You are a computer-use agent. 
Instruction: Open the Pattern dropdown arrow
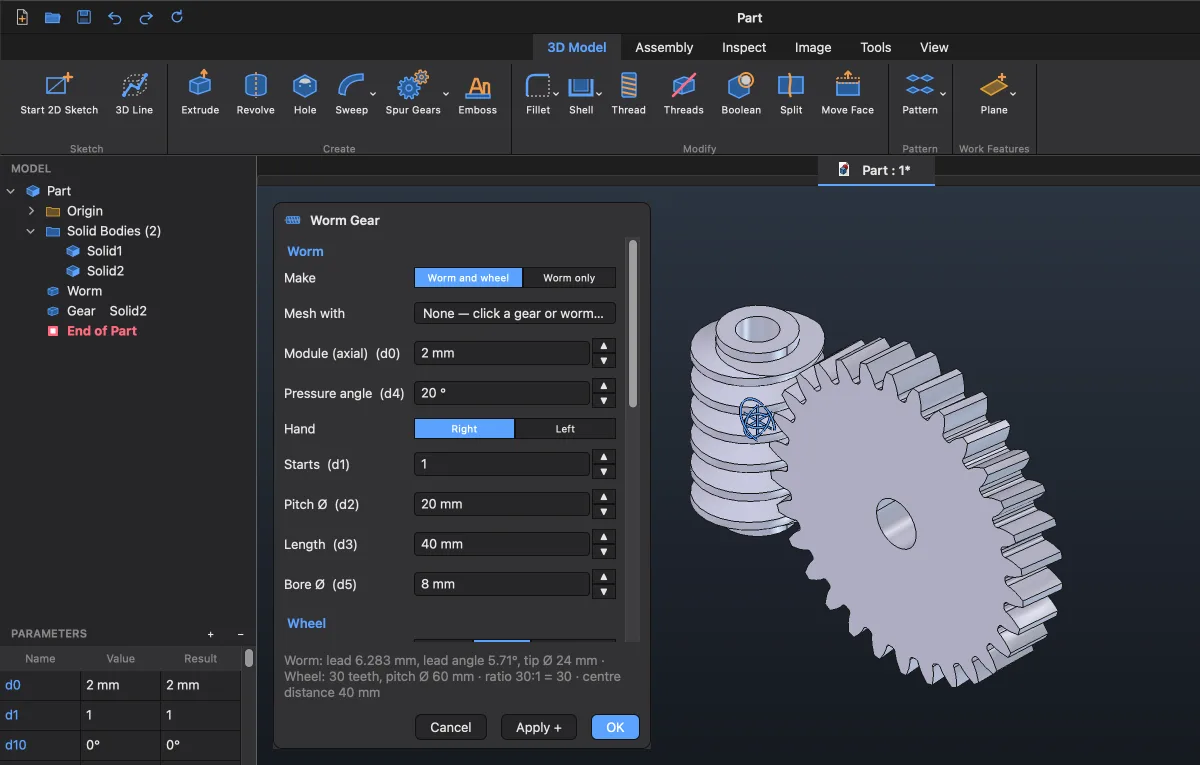[943, 94]
